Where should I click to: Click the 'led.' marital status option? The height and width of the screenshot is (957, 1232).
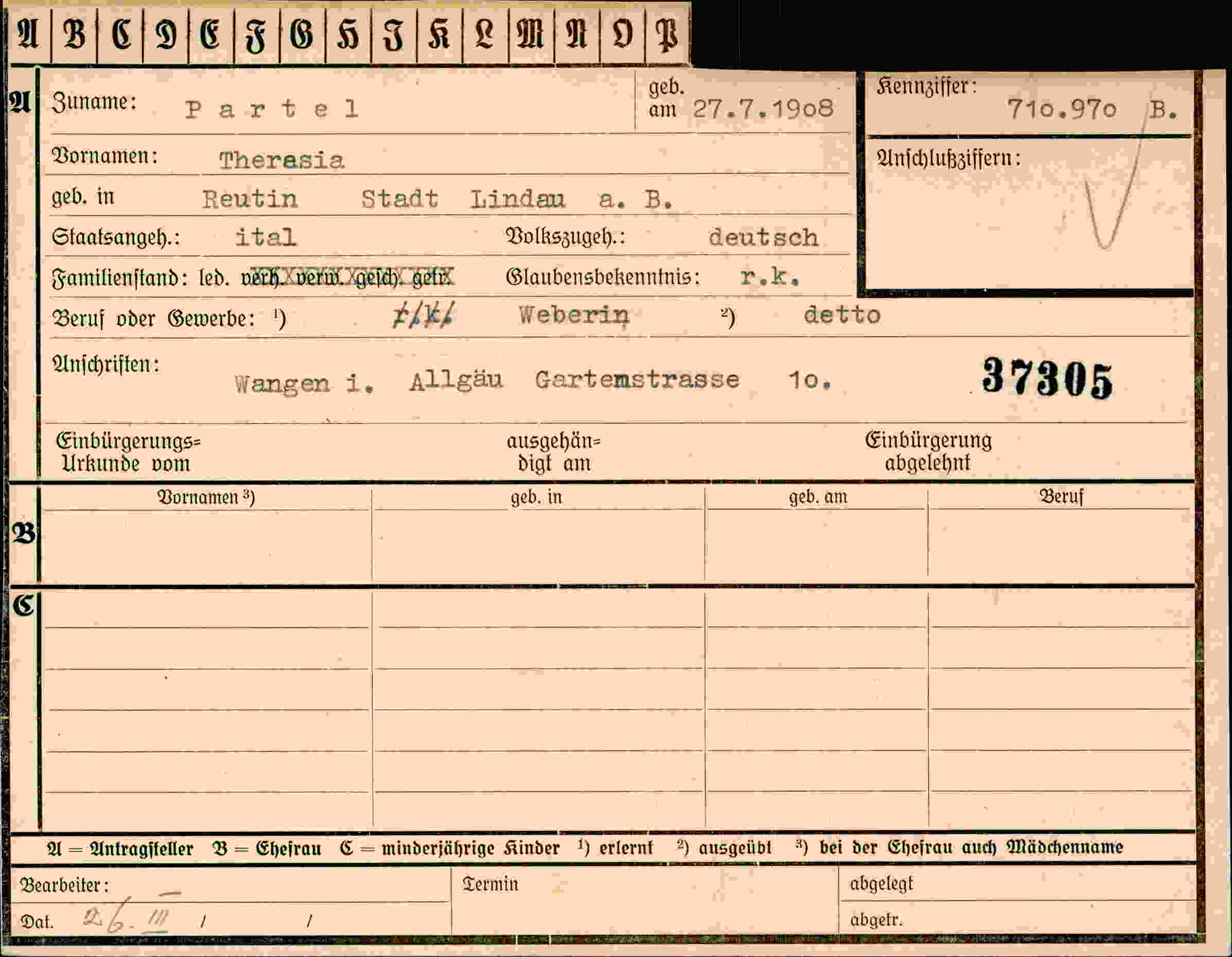tap(215, 278)
